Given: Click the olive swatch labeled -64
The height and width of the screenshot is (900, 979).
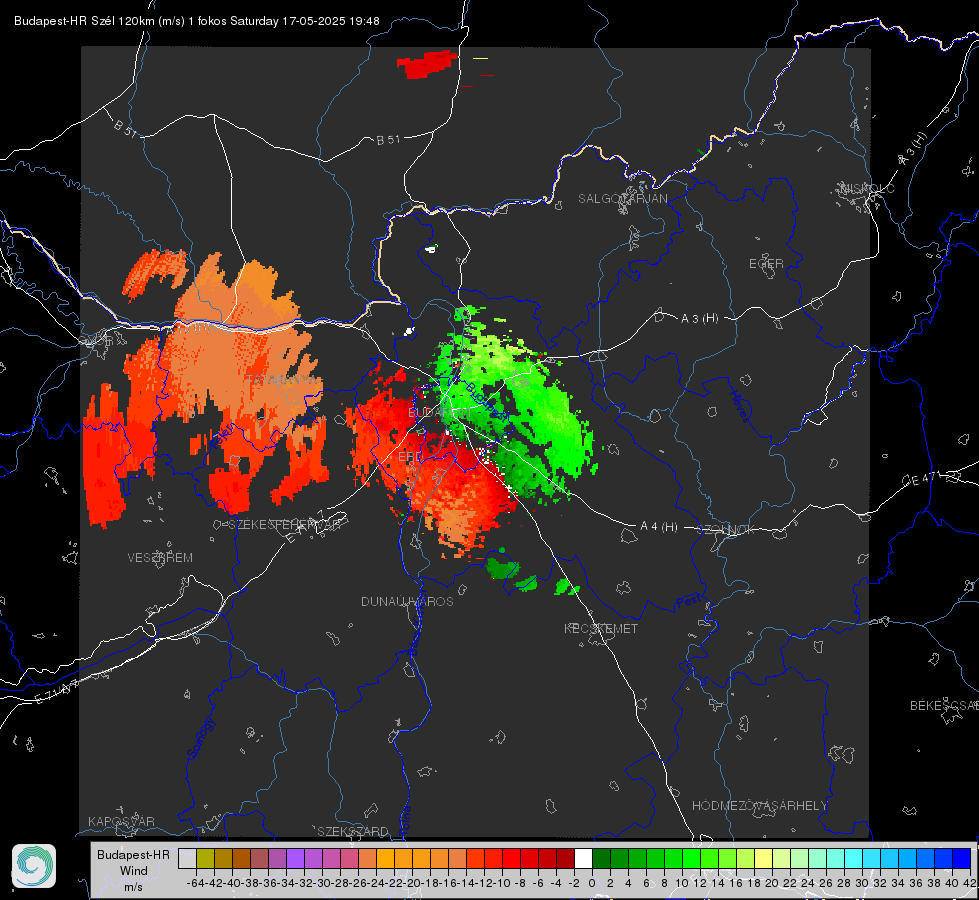Looking at the screenshot, I should coord(205,858).
